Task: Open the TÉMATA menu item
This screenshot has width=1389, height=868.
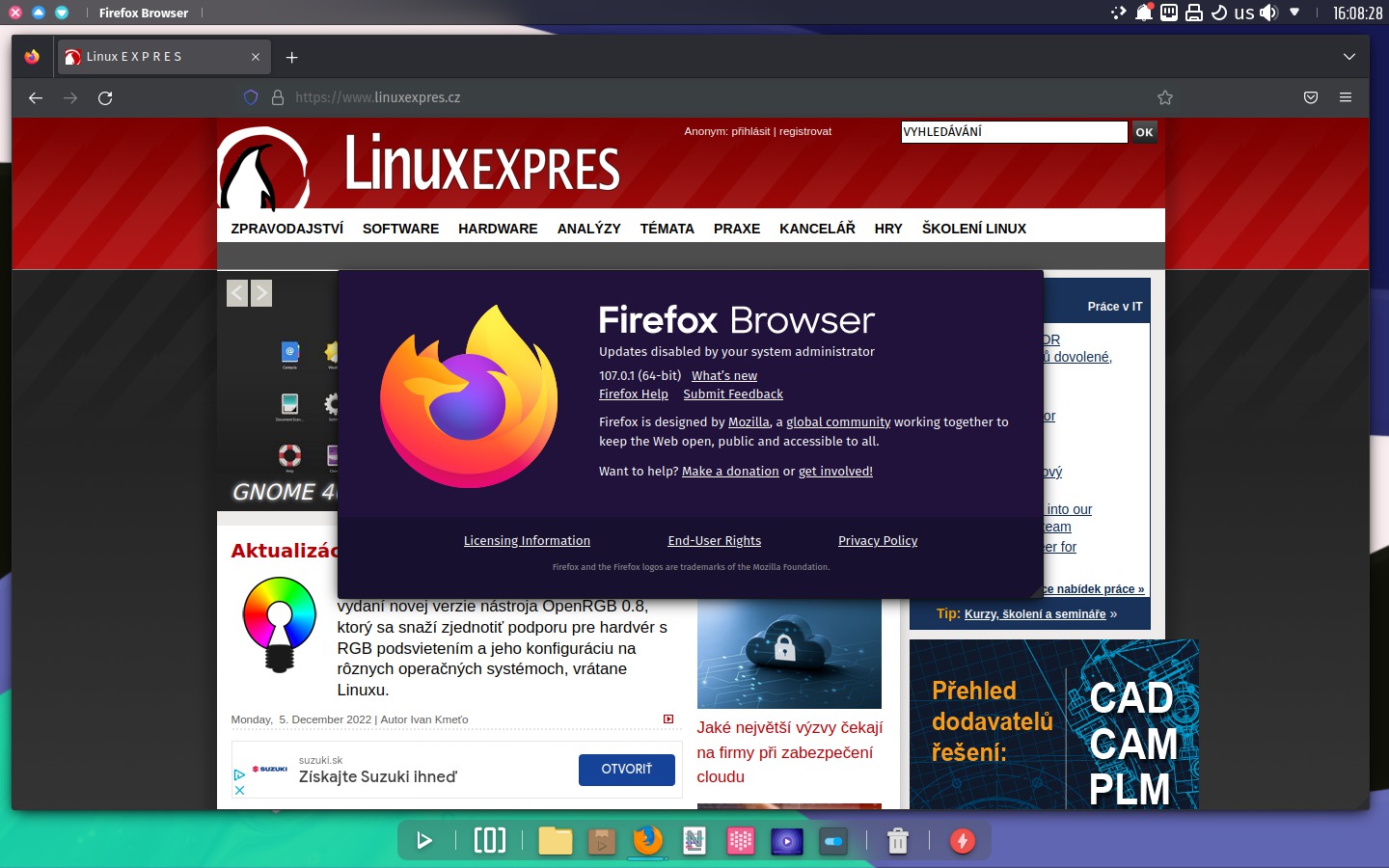Action: (x=667, y=229)
